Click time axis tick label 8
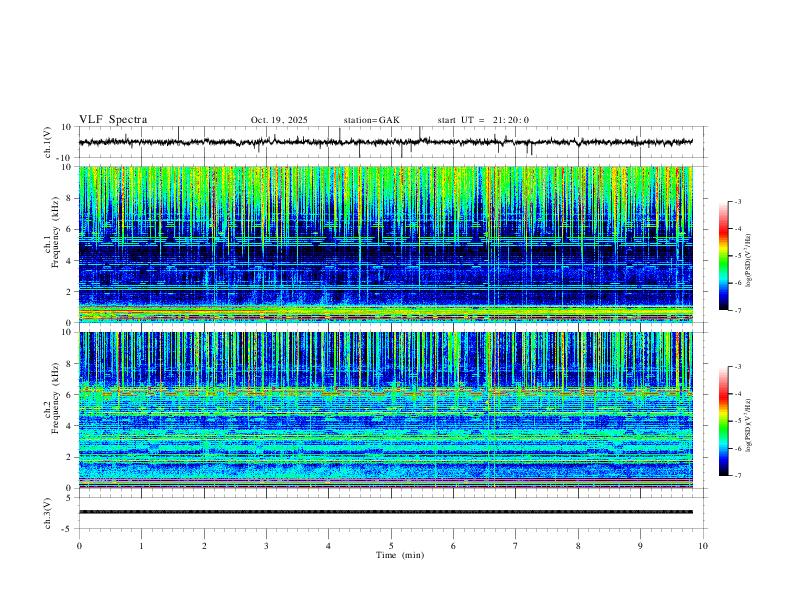Screen dimensions: 792x612 tap(578, 546)
